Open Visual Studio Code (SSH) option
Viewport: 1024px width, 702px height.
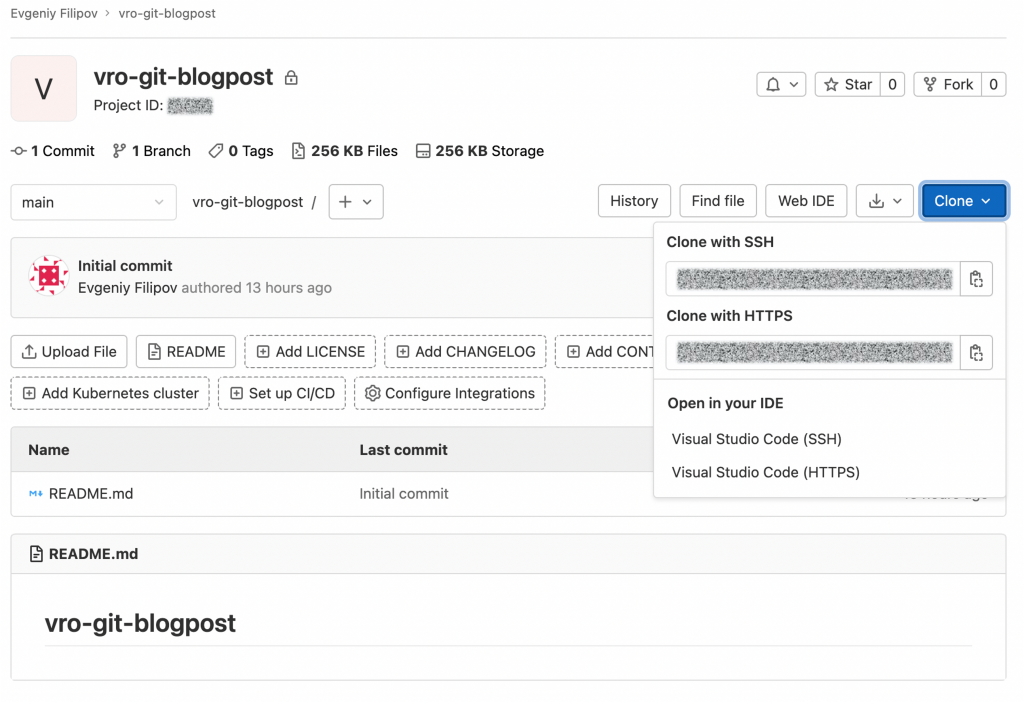pos(756,439)
